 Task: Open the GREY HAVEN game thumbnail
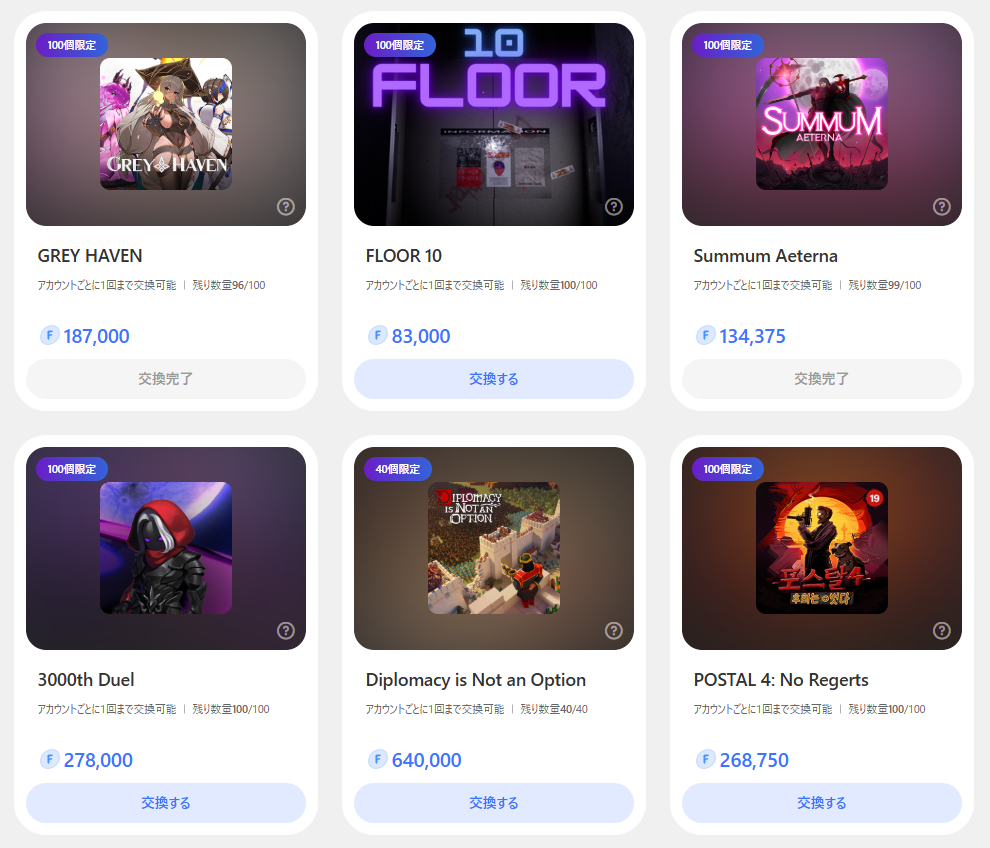tap(166, 124)
